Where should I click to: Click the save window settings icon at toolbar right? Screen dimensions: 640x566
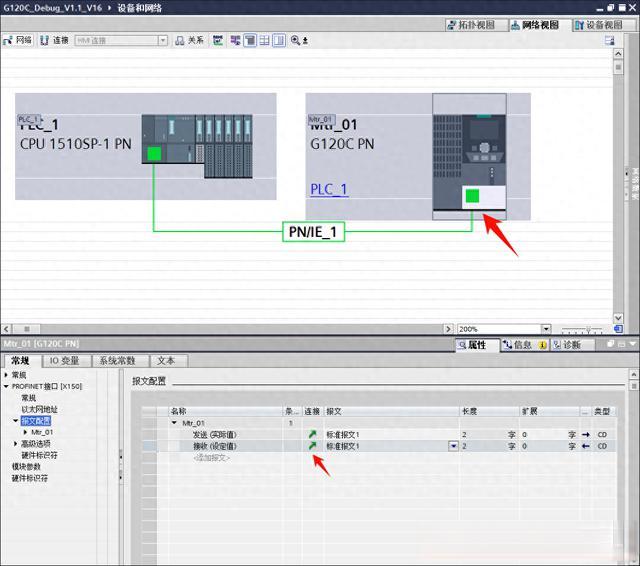pyautogui.click(x=609, y=40)
